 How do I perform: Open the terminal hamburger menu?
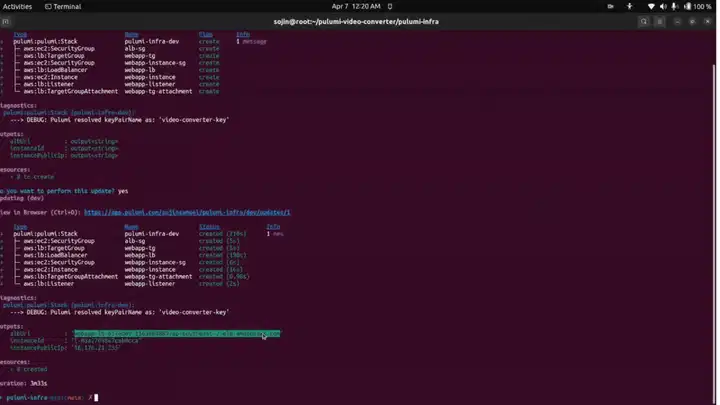click(660, 22)
